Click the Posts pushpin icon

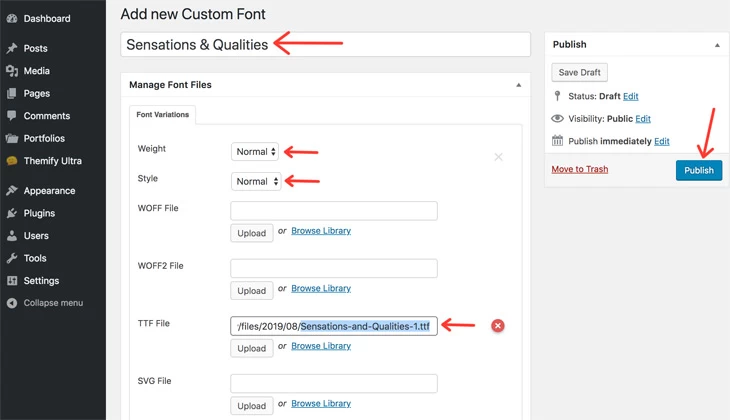point(12,48)
